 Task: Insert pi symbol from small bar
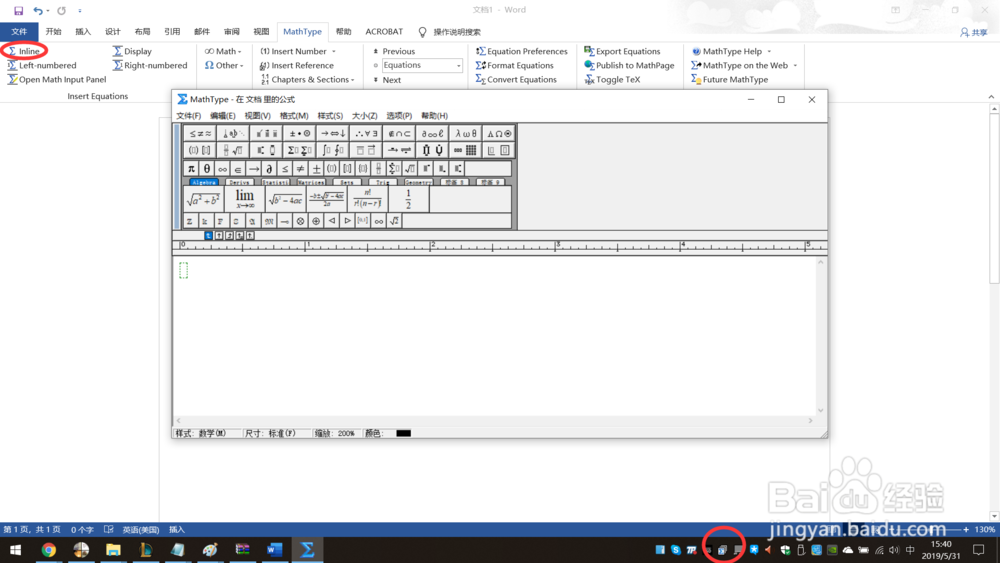[x=191, y=168]
